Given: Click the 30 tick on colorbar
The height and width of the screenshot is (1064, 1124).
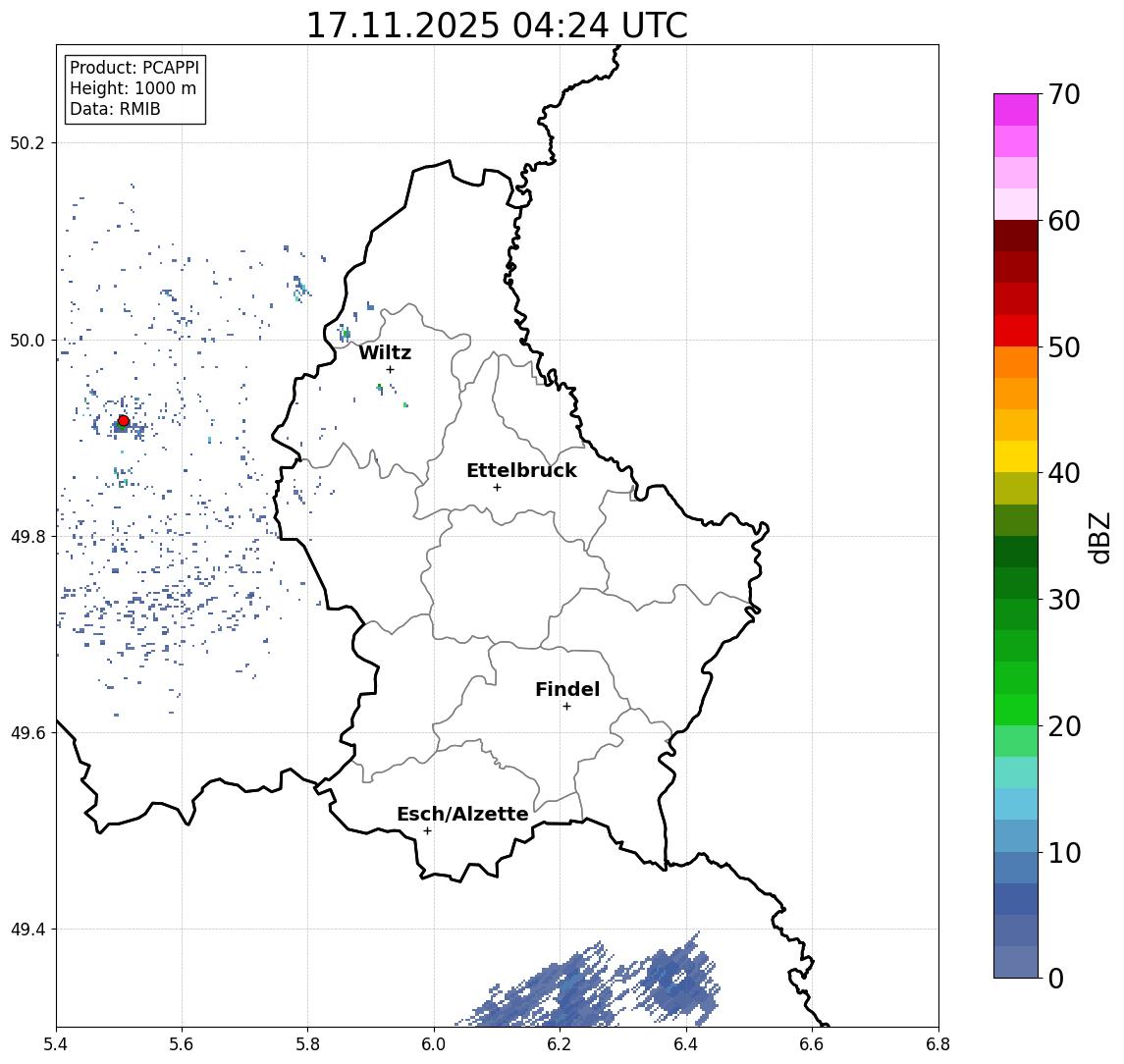Looking at the screenshot, I should [1064, 600].
